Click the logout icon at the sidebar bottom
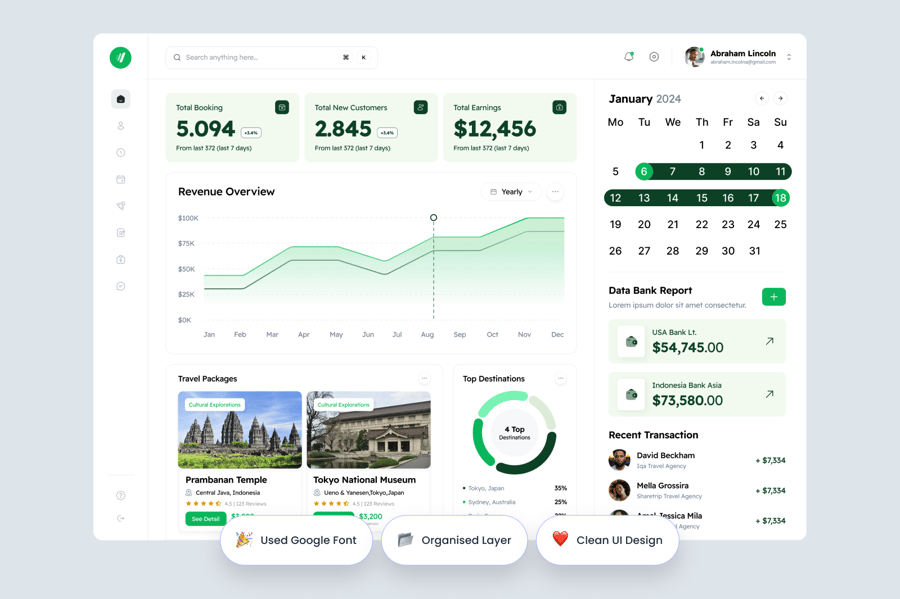Image resolution: width=900 pixels, height=599 pixels. (121, 518)
